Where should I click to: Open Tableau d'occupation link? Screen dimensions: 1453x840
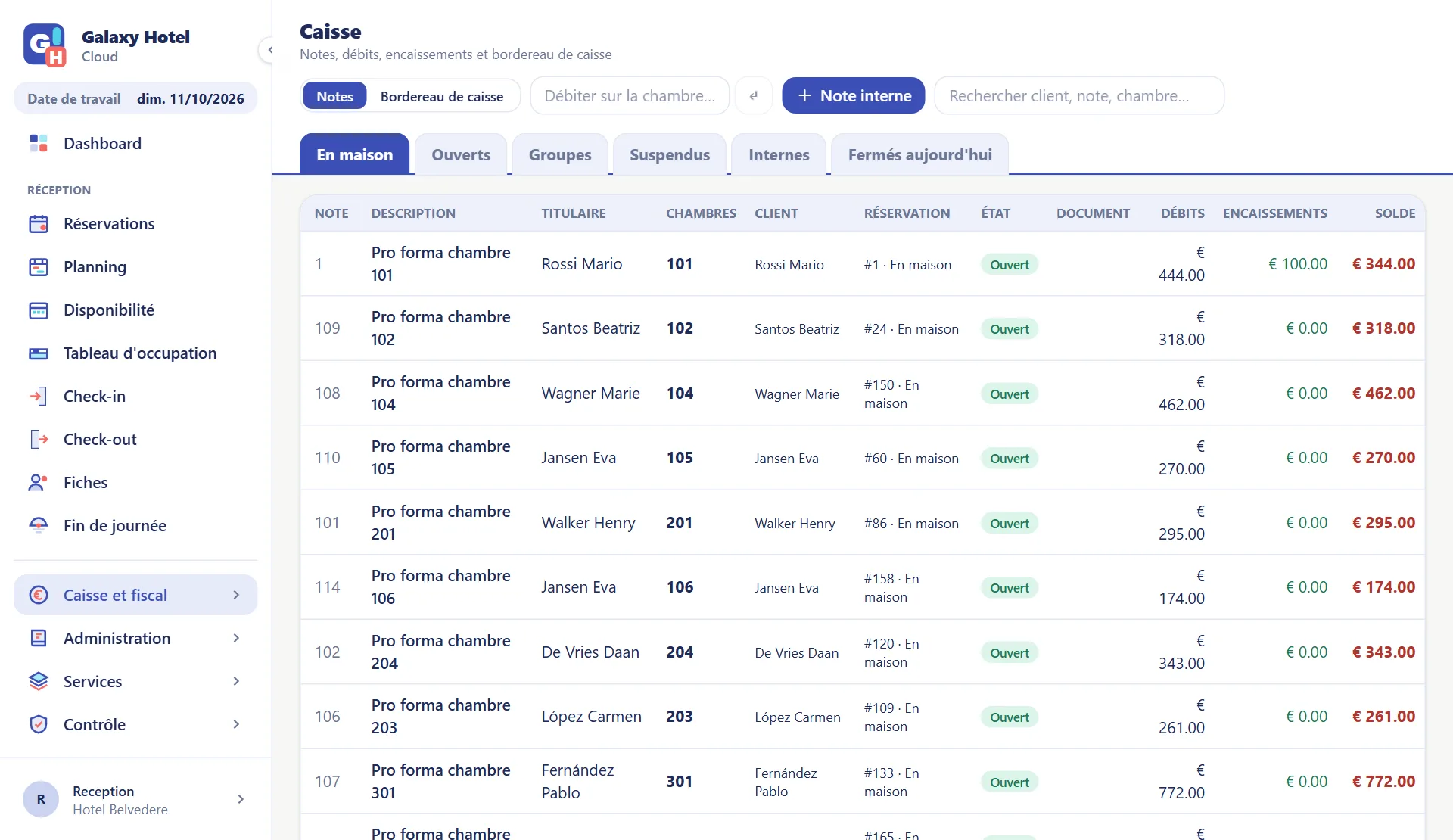coord(135,353)
